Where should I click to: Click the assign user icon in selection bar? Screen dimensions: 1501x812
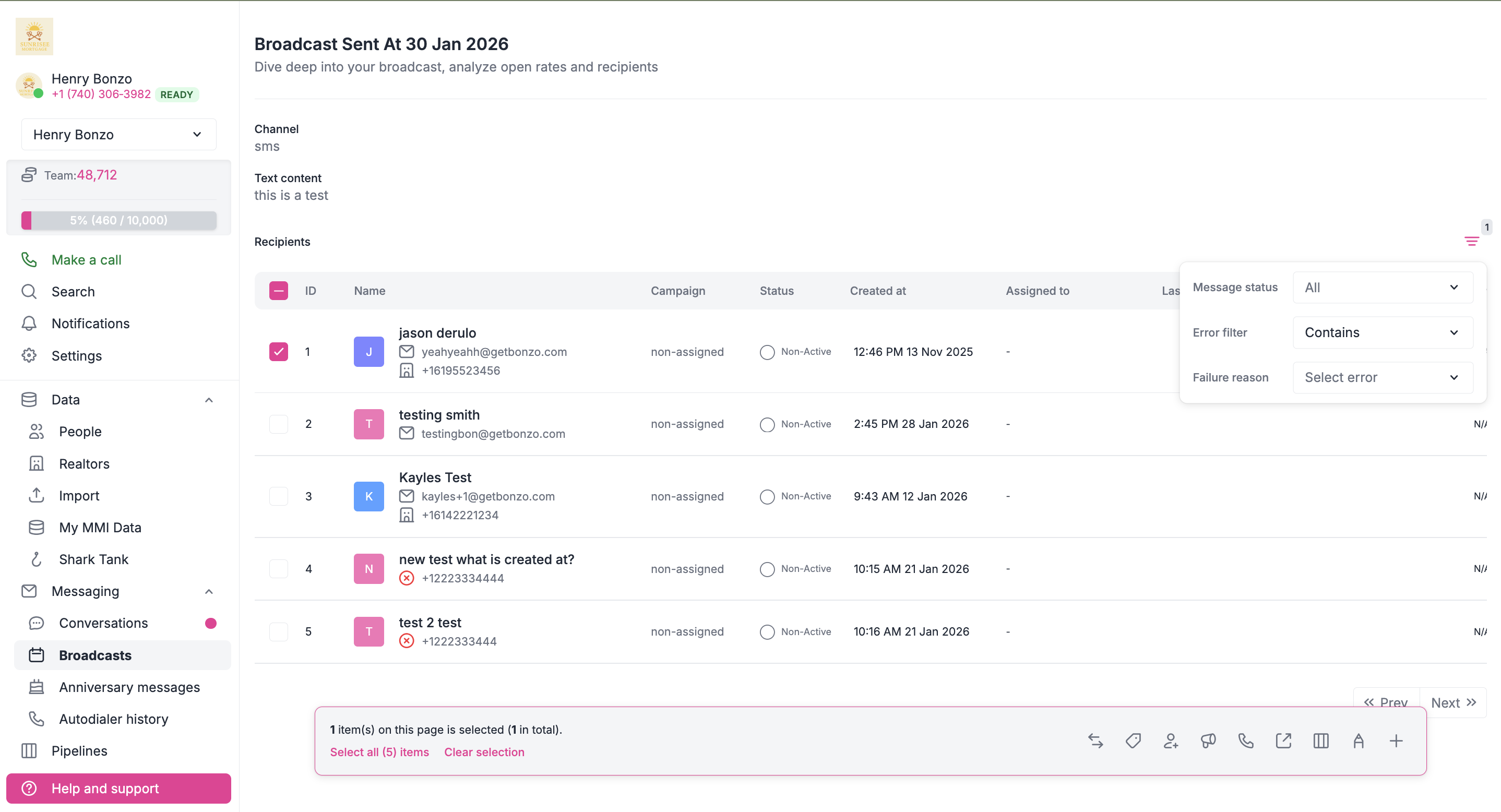pos(1171,741)
